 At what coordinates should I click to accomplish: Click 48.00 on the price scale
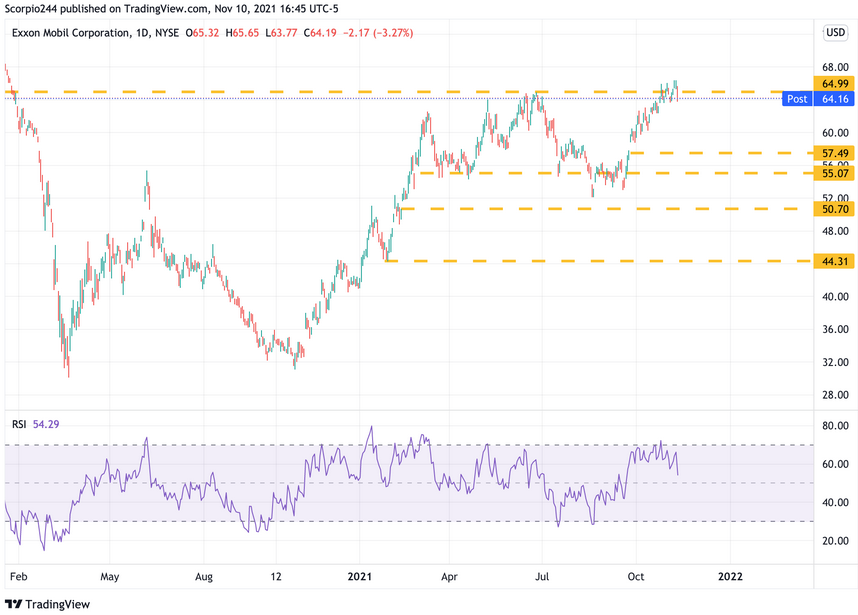pos(836,231)
